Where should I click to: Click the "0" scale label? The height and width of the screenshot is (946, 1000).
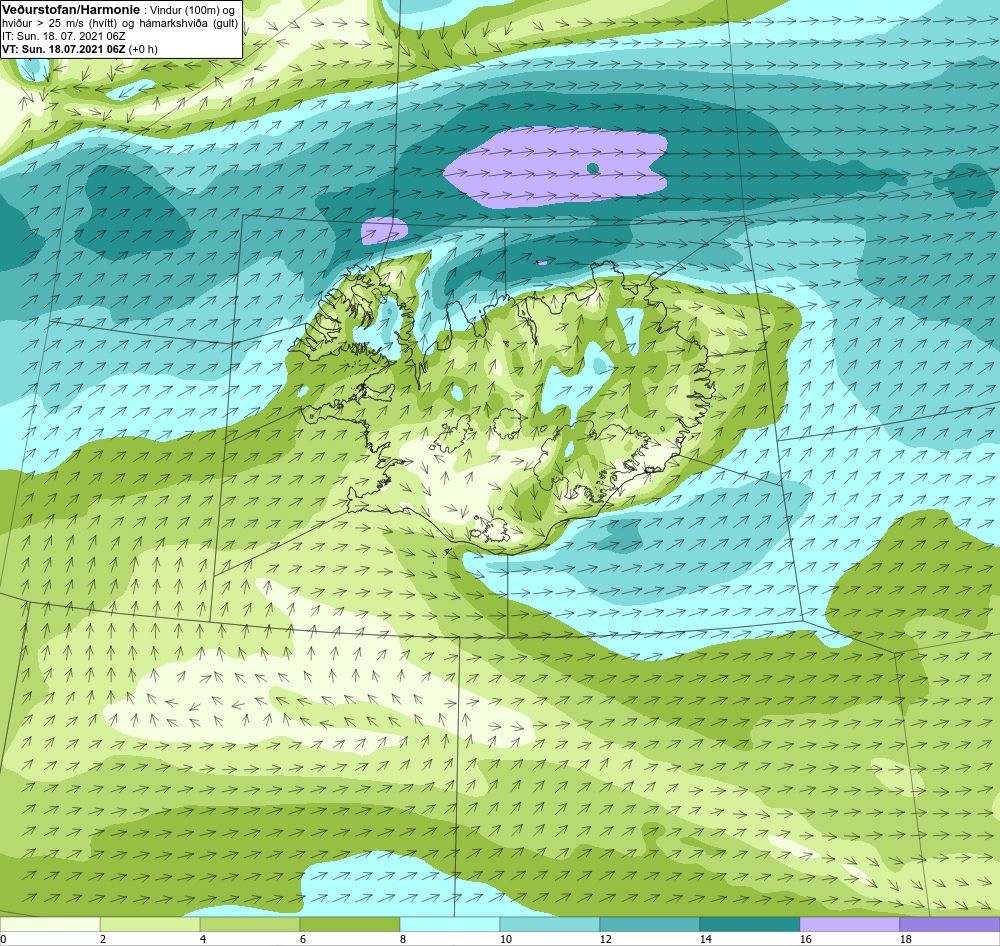[x=3, y=939]
